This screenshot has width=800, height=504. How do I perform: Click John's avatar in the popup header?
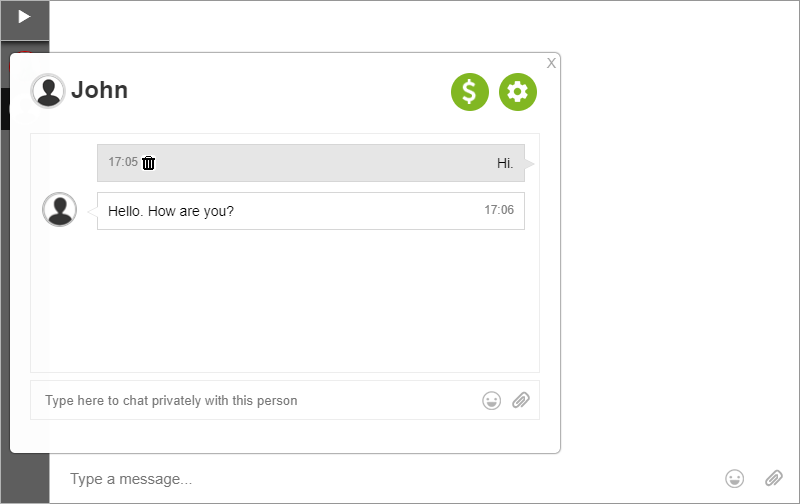click(48, 91)
